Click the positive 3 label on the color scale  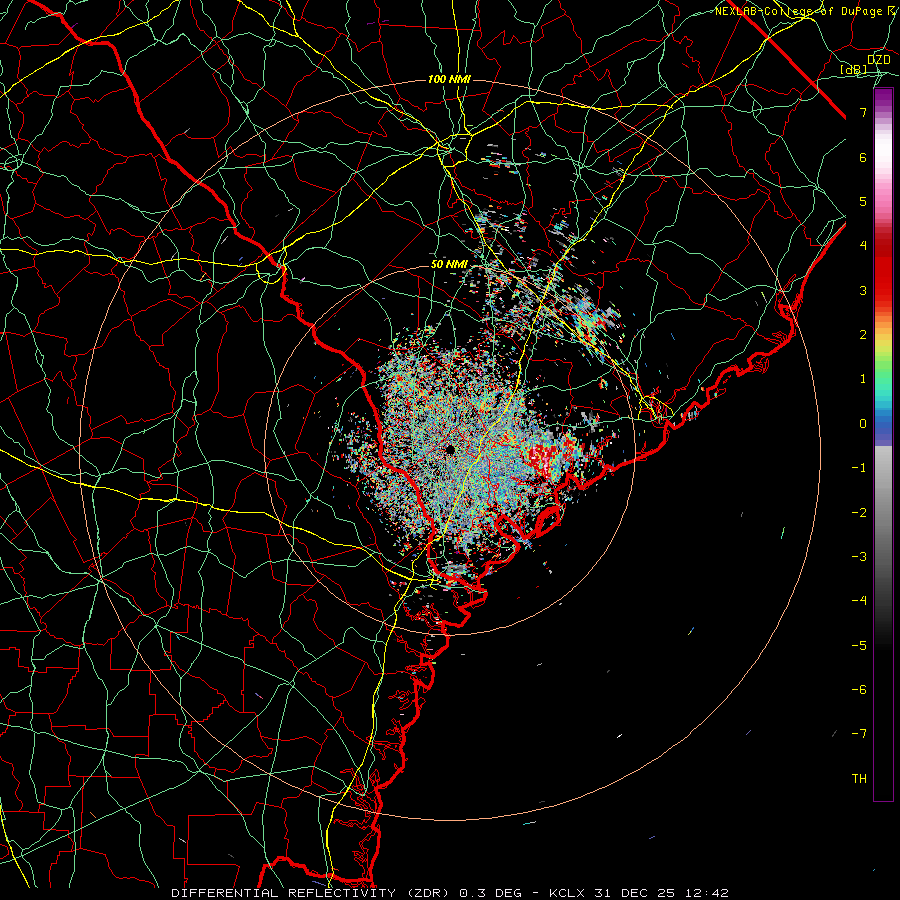863,290
